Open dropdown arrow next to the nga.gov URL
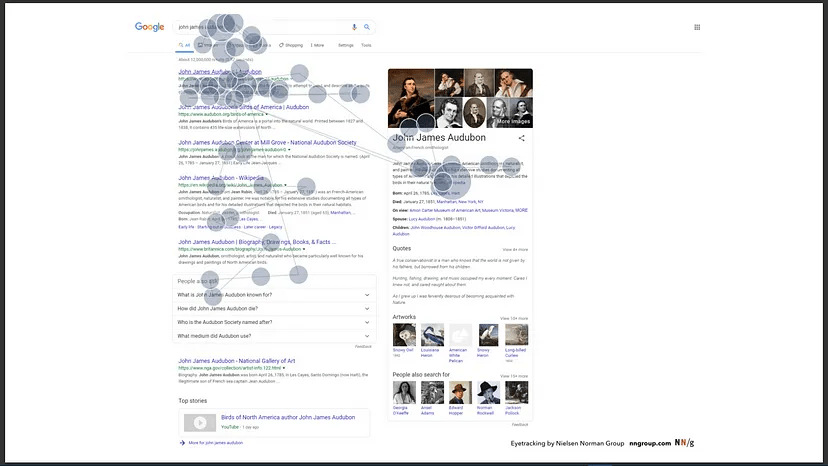The width and height of the screenshot is (828, 466). point(284,368)
